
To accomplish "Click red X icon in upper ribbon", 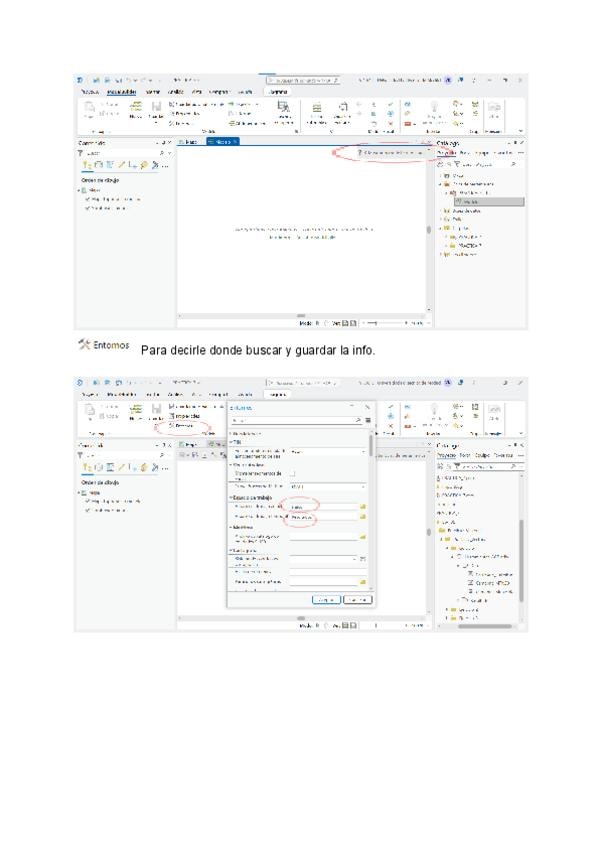I will [391, 124].
